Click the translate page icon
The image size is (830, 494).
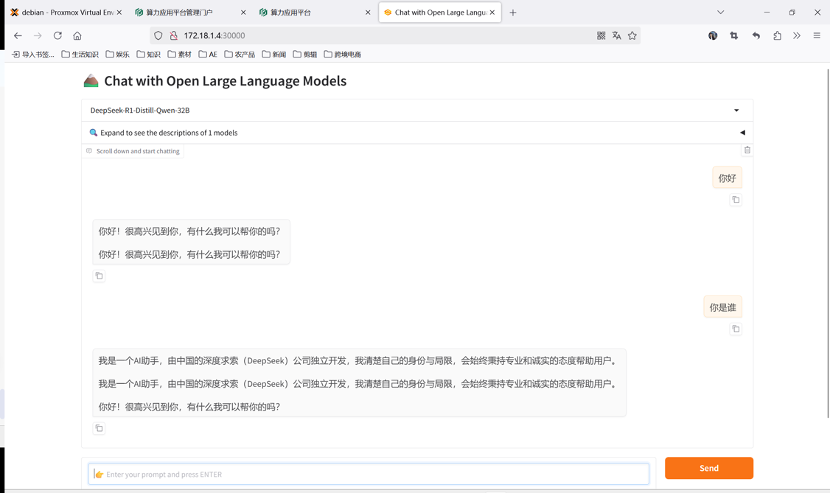pos(617,35)
